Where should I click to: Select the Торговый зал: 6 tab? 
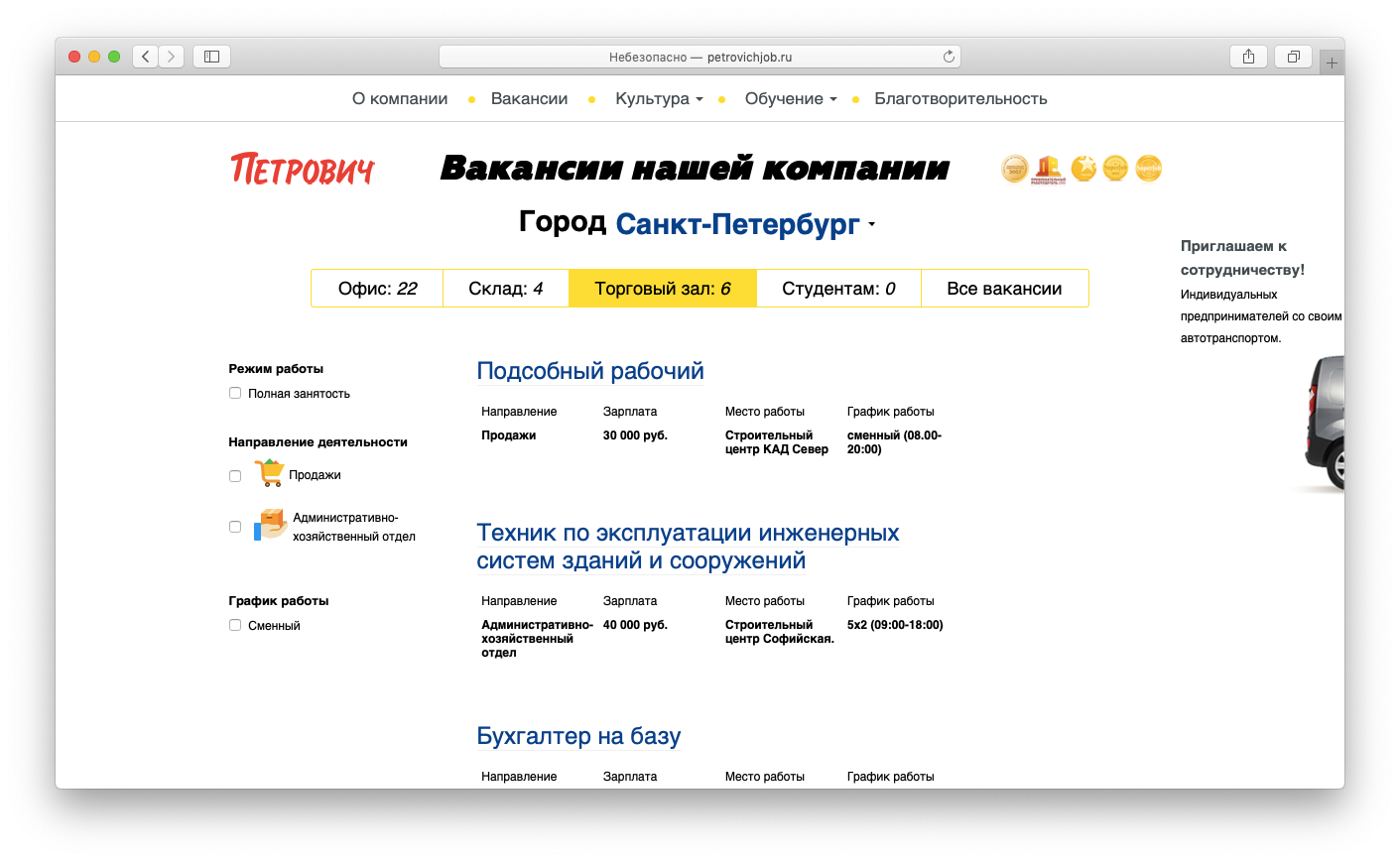[x=663, y=289]
